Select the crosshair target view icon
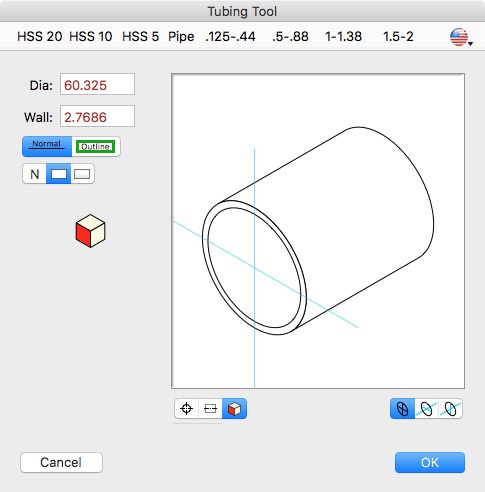 pos(186,408)
